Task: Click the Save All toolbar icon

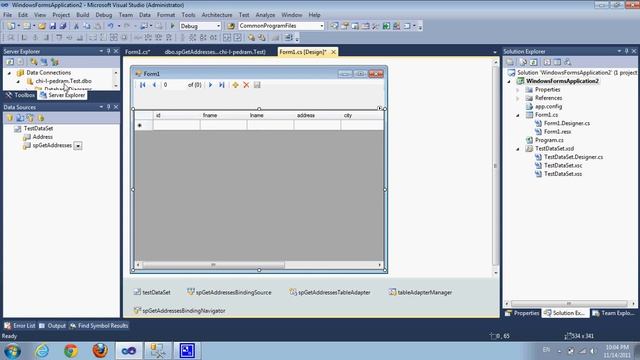Action: pyautogui.click(x=63, y=26)
